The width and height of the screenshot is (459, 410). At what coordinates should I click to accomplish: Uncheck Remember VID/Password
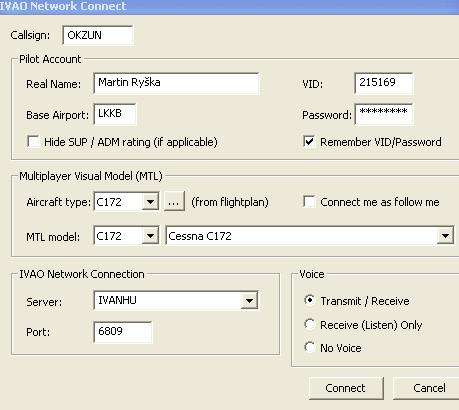309,142
